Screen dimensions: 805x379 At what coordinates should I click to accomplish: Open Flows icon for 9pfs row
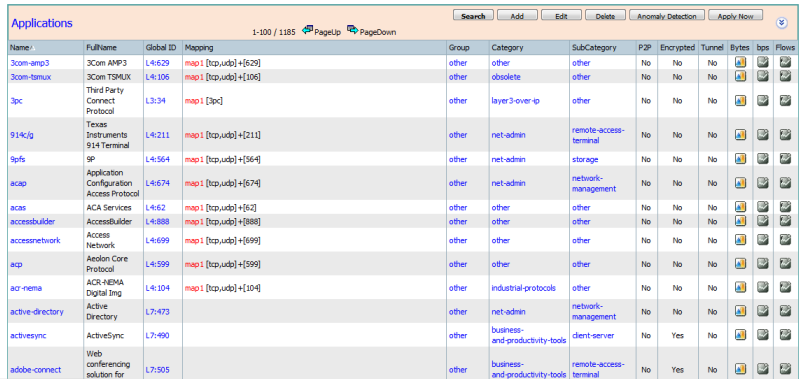pyautogui.click(x=785, y=159)
